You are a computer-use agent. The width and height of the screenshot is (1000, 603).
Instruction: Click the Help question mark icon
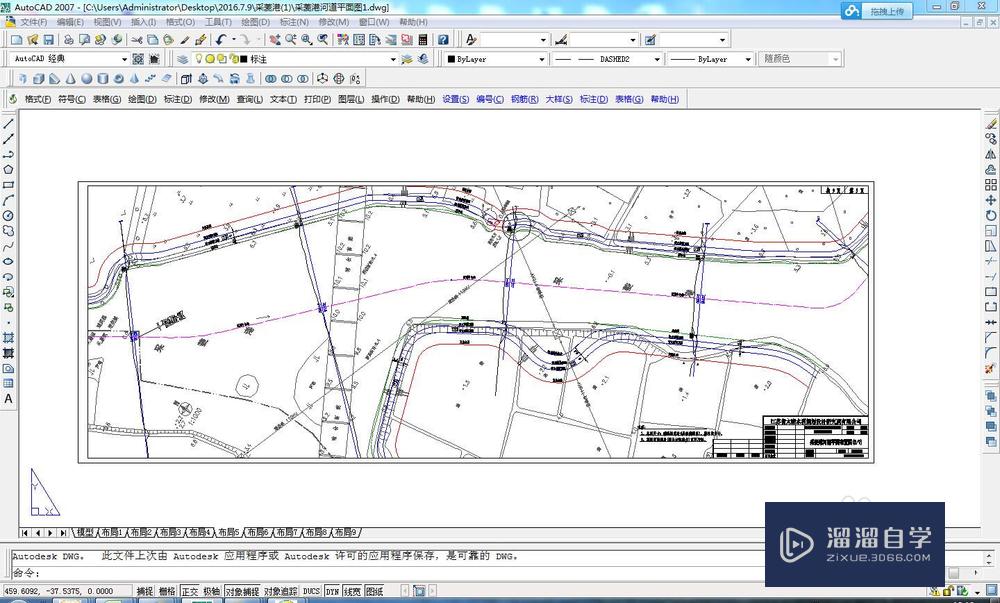pyautogui.click(x=441, y=40)
